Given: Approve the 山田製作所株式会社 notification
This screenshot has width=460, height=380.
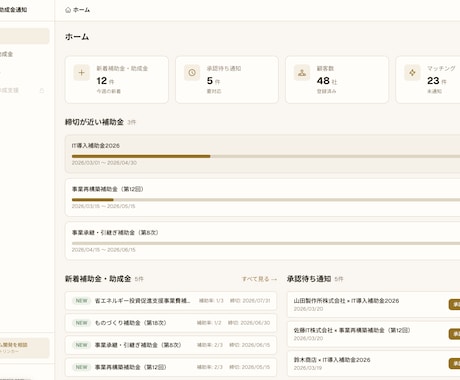Looking at the screenshot, I should (x=455, y=304).
